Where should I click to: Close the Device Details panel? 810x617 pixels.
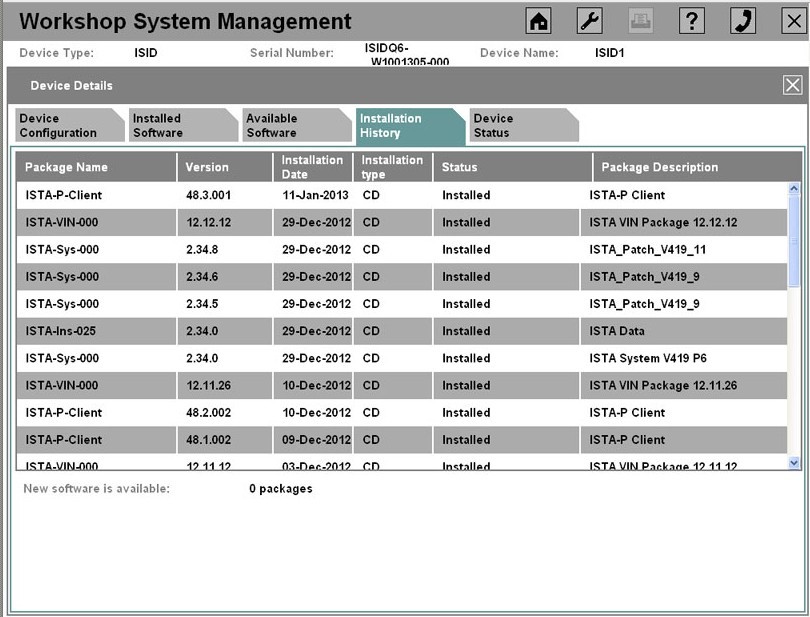tap(791, 86)
